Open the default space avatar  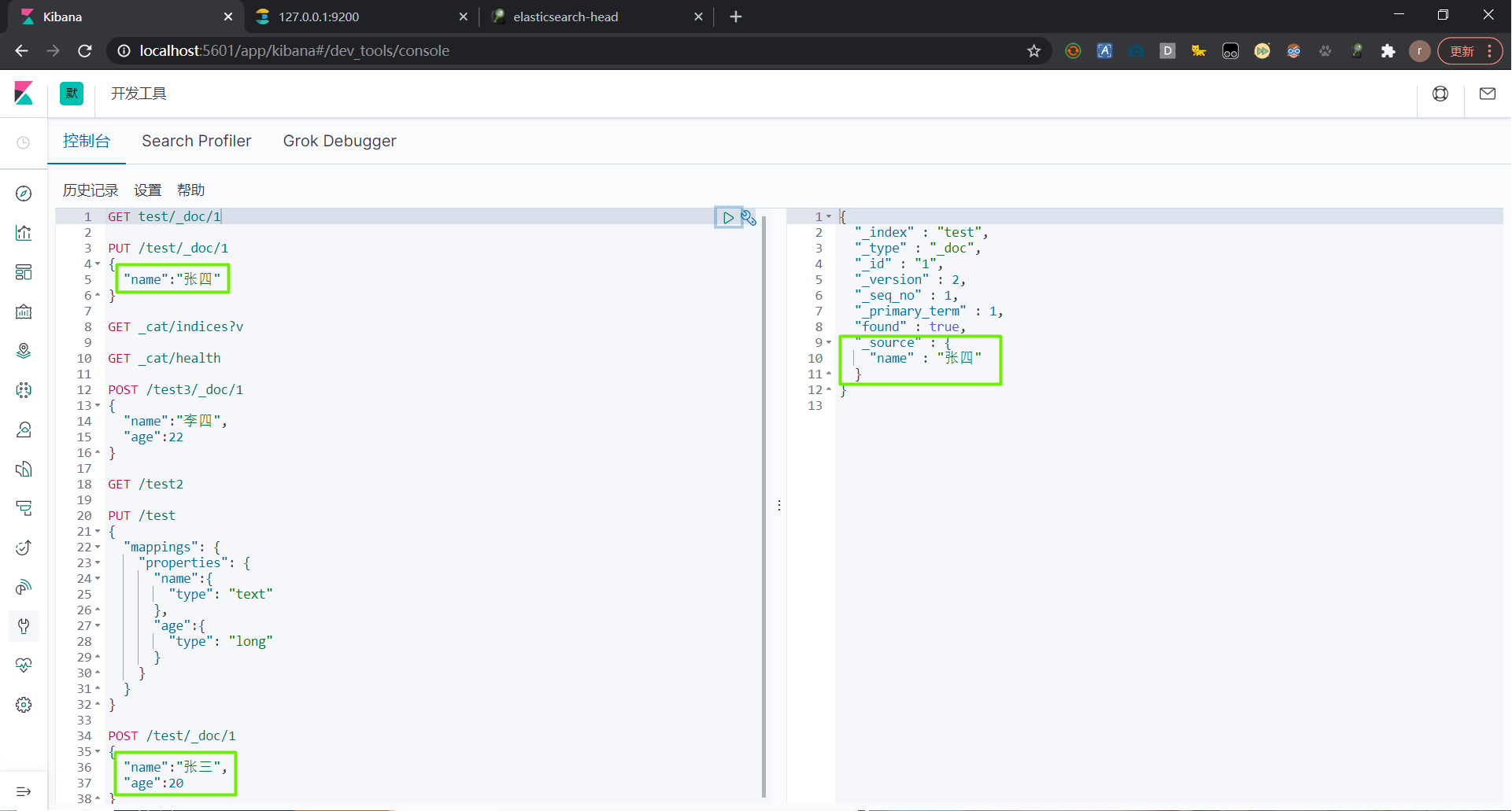pos(72,94)
